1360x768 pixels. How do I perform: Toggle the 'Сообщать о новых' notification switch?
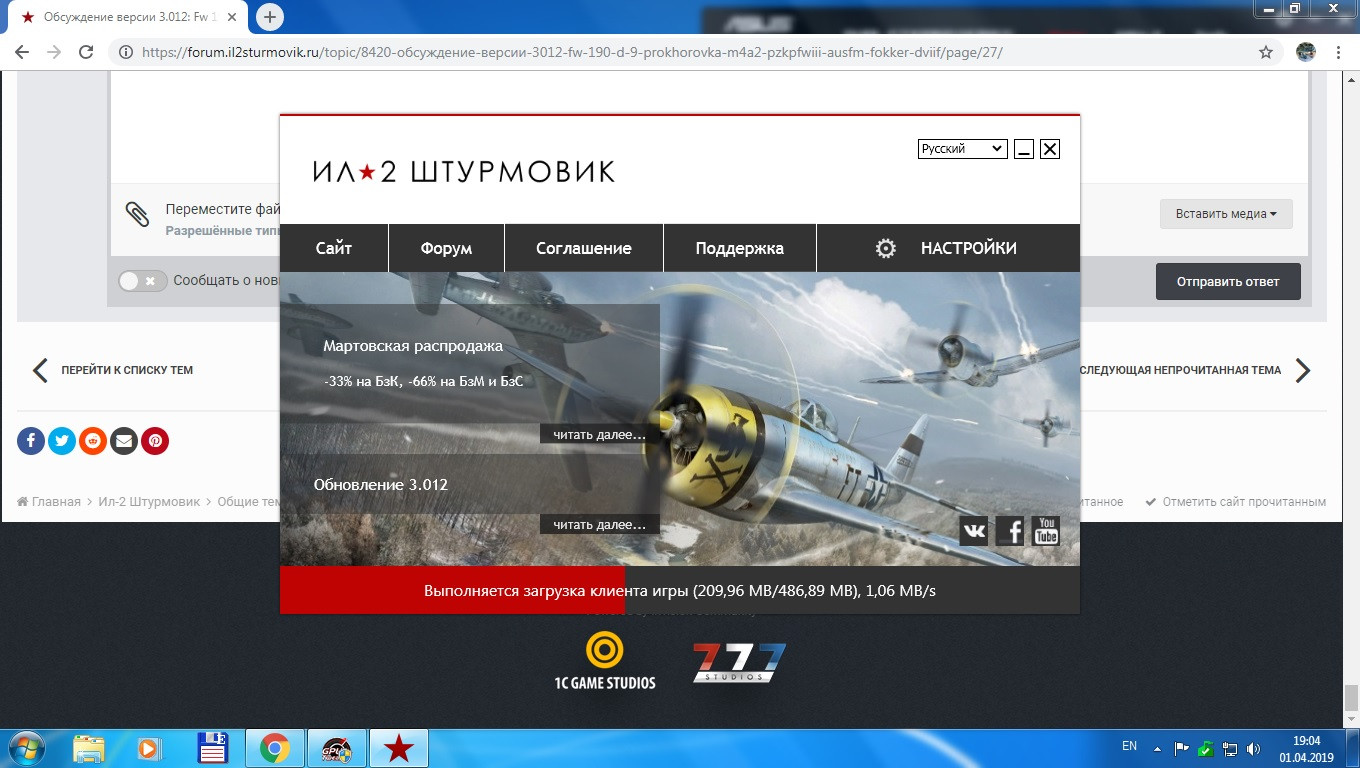point(142,281)
